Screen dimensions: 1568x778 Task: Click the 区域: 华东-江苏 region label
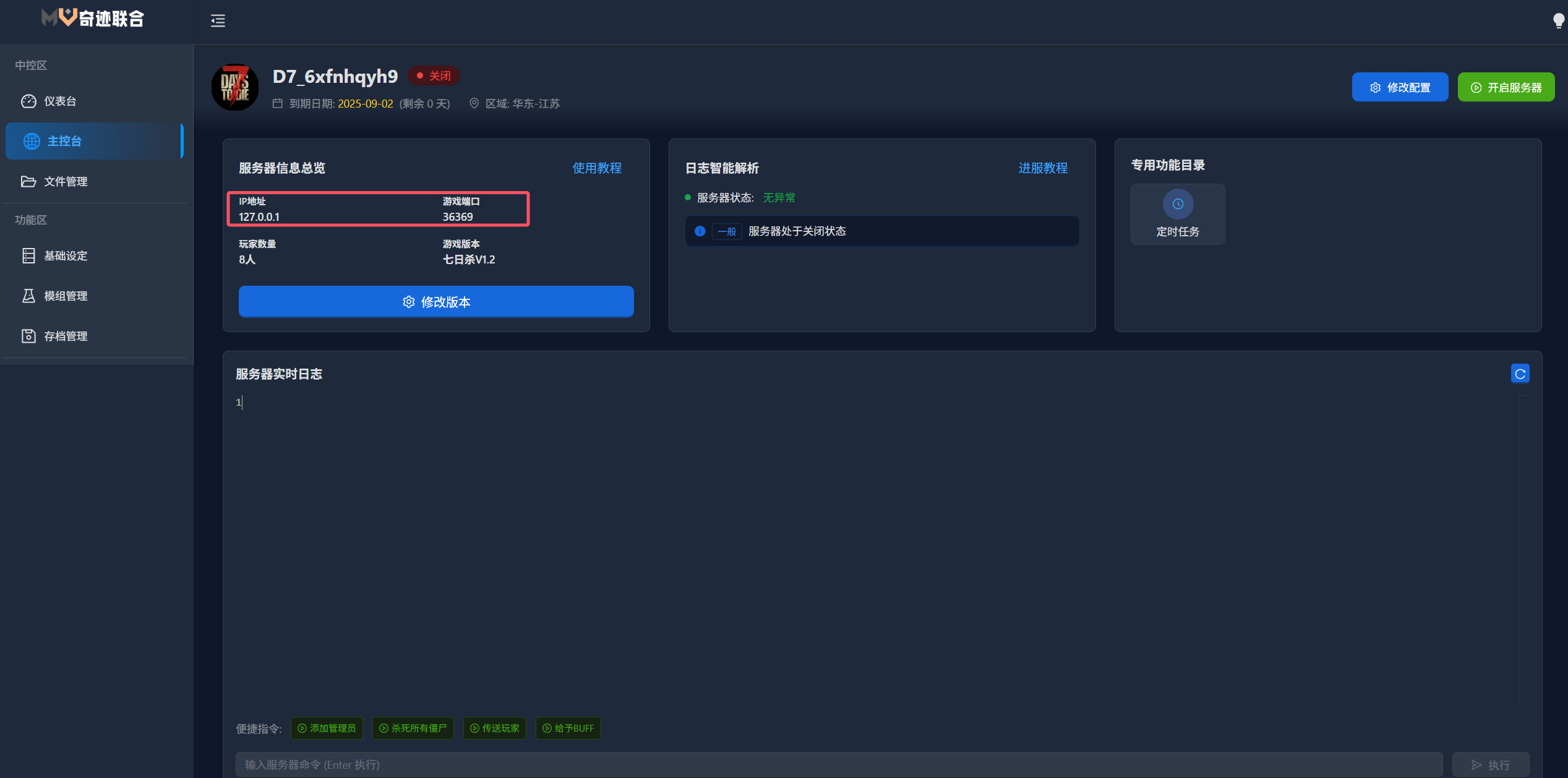[522, 104]
